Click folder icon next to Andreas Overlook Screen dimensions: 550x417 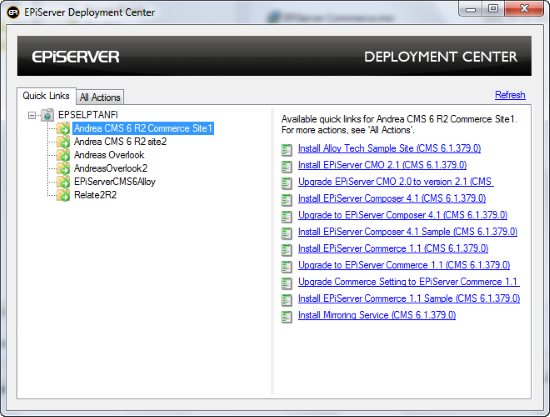(63, 155)
